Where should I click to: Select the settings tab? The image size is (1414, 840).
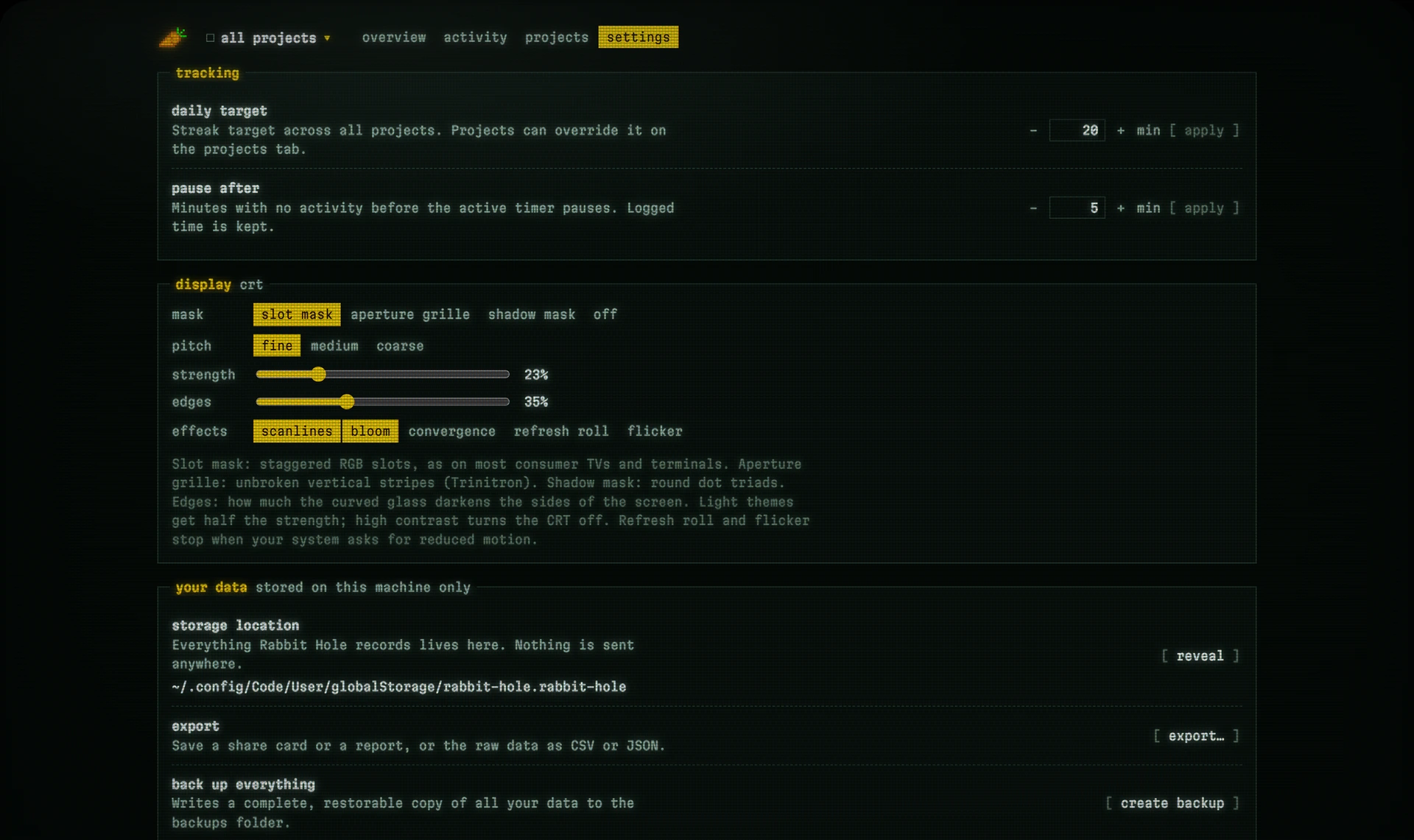pyautogui.click(x=639, y=38)
